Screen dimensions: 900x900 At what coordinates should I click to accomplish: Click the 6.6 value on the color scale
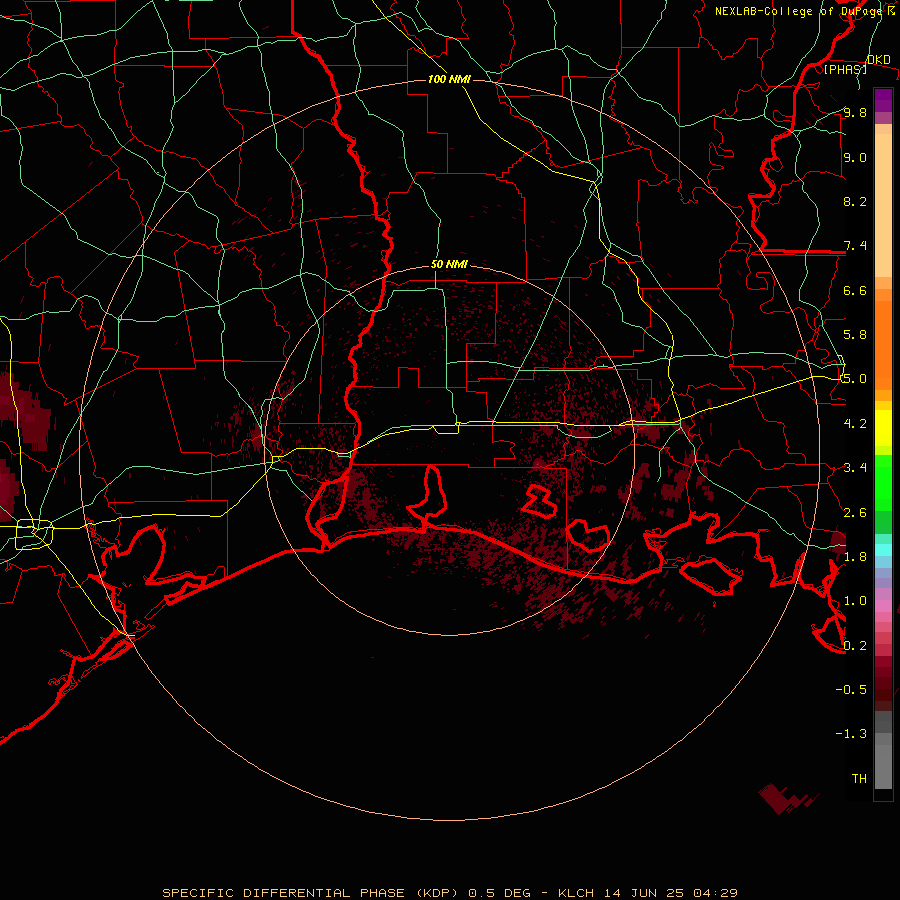pyautogui.click(x=855, y=290)
